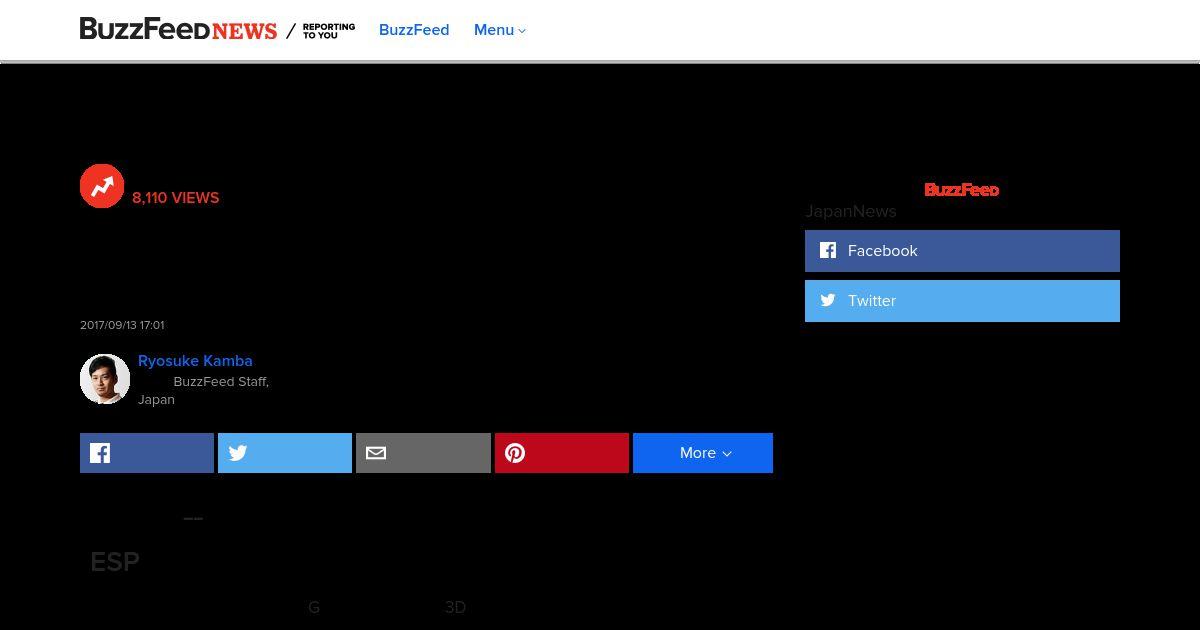Click the JapanNews text in sidebar

[x=851, y=211]
